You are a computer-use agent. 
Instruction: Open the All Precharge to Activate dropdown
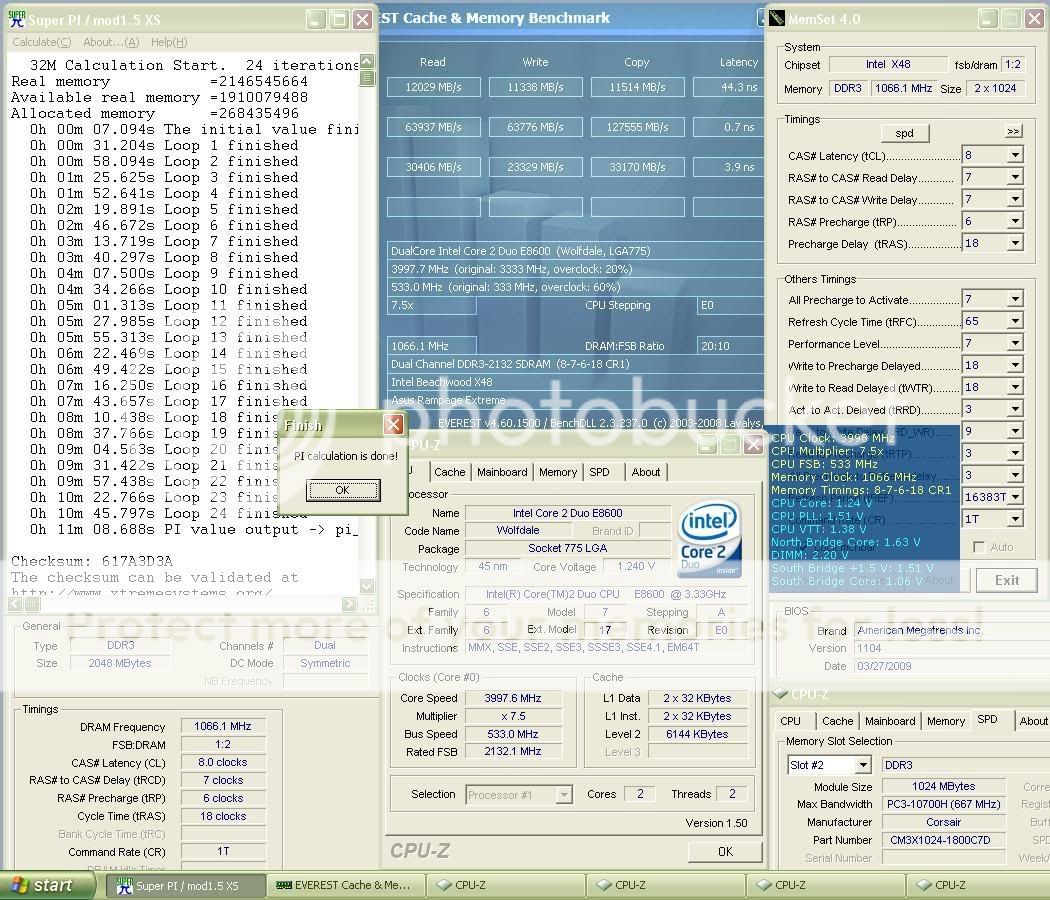[x=1015, y=299]
